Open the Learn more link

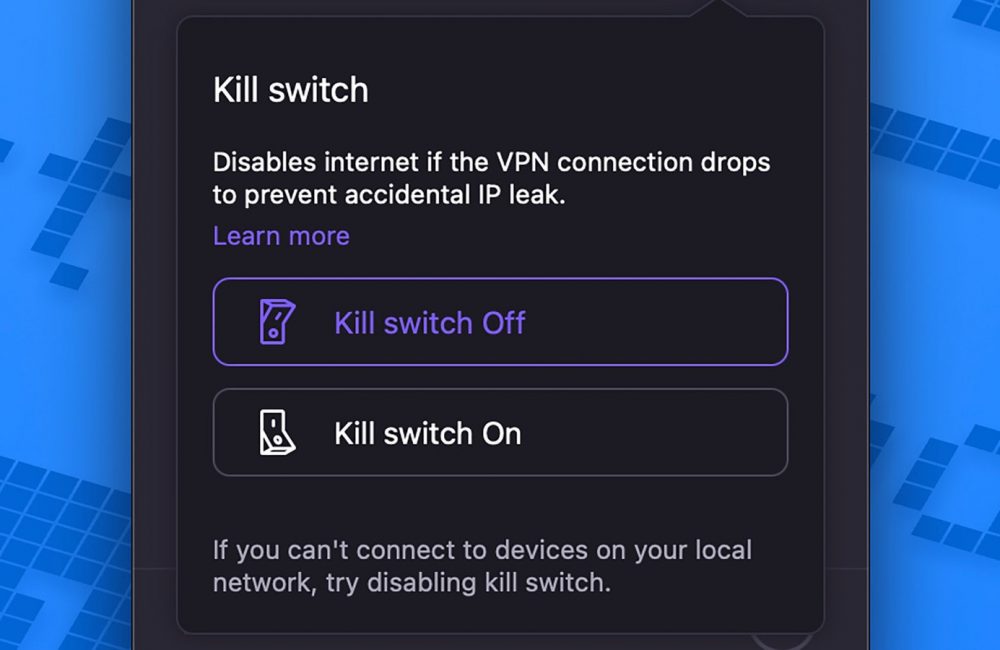coord(281,236)
